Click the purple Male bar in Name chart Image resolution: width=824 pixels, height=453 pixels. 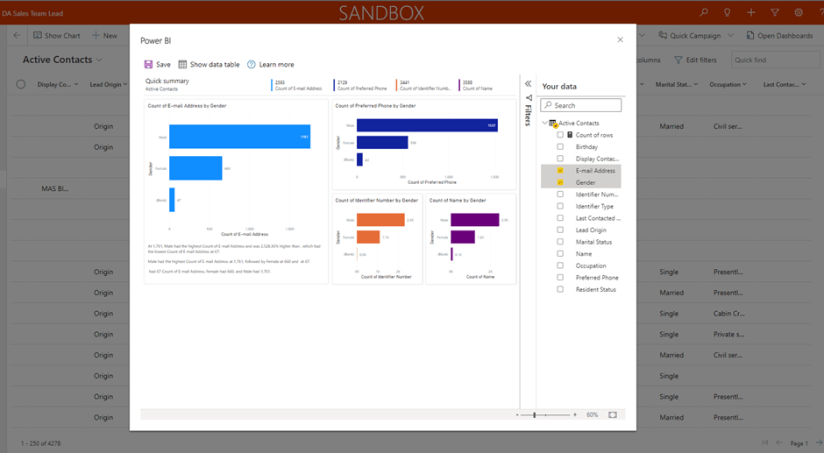coord(475,220)
